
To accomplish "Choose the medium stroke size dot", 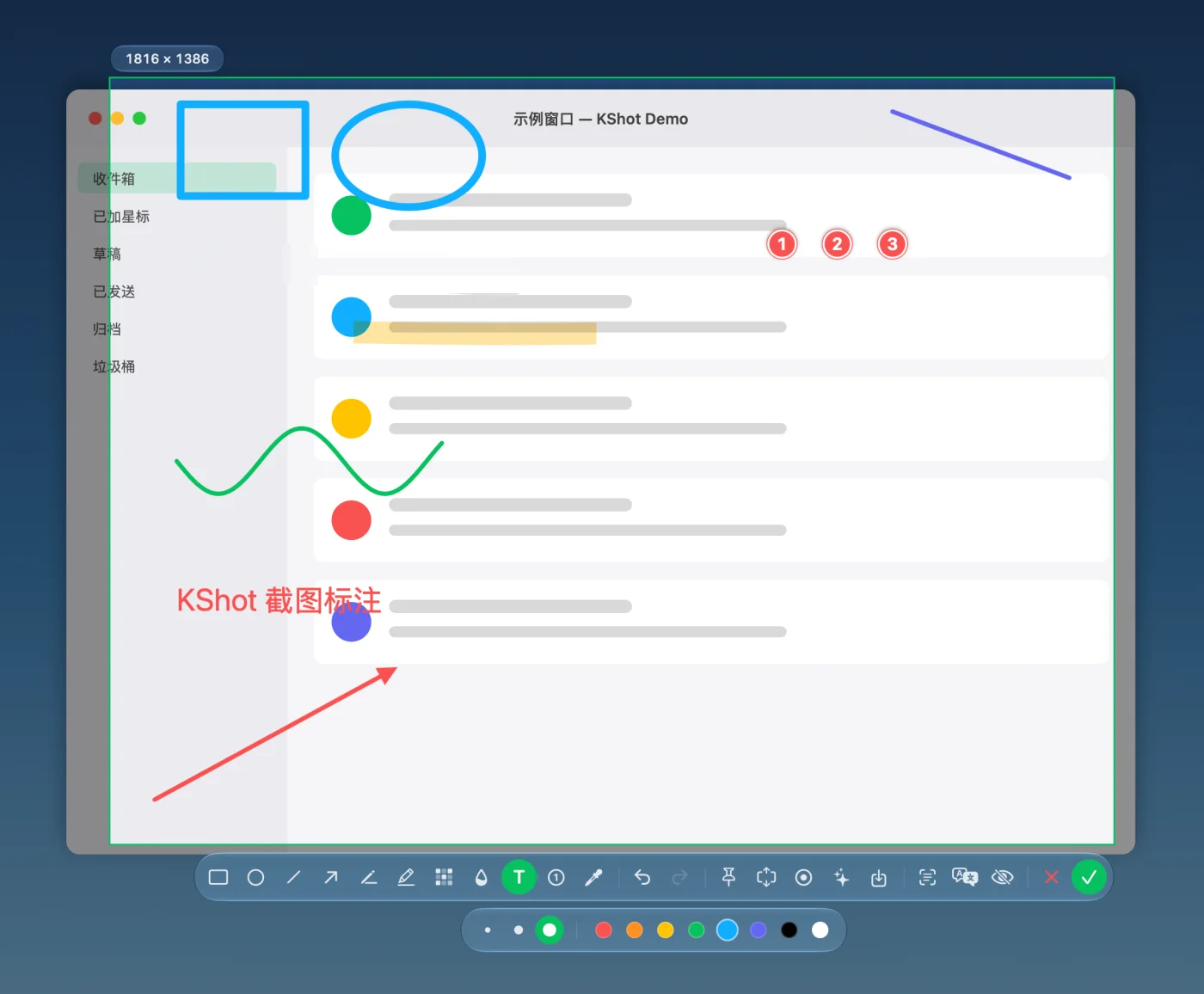I will pos(519,930).
